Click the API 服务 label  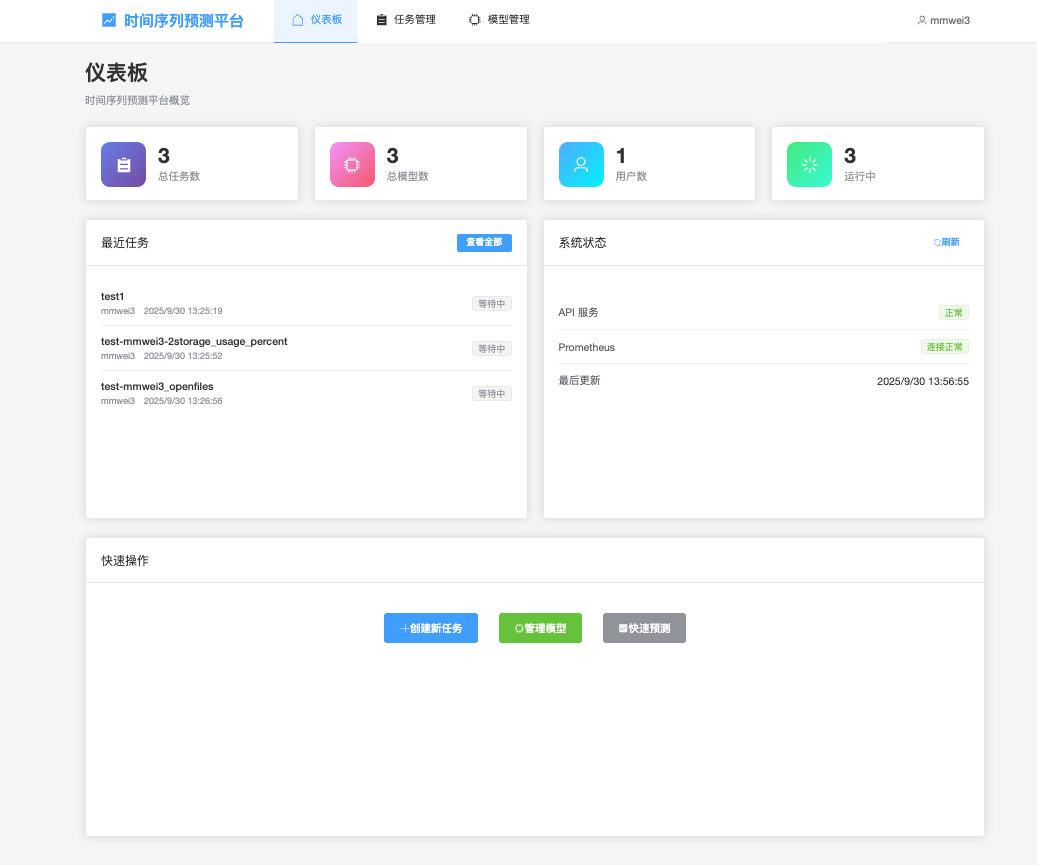click(578, 312)
